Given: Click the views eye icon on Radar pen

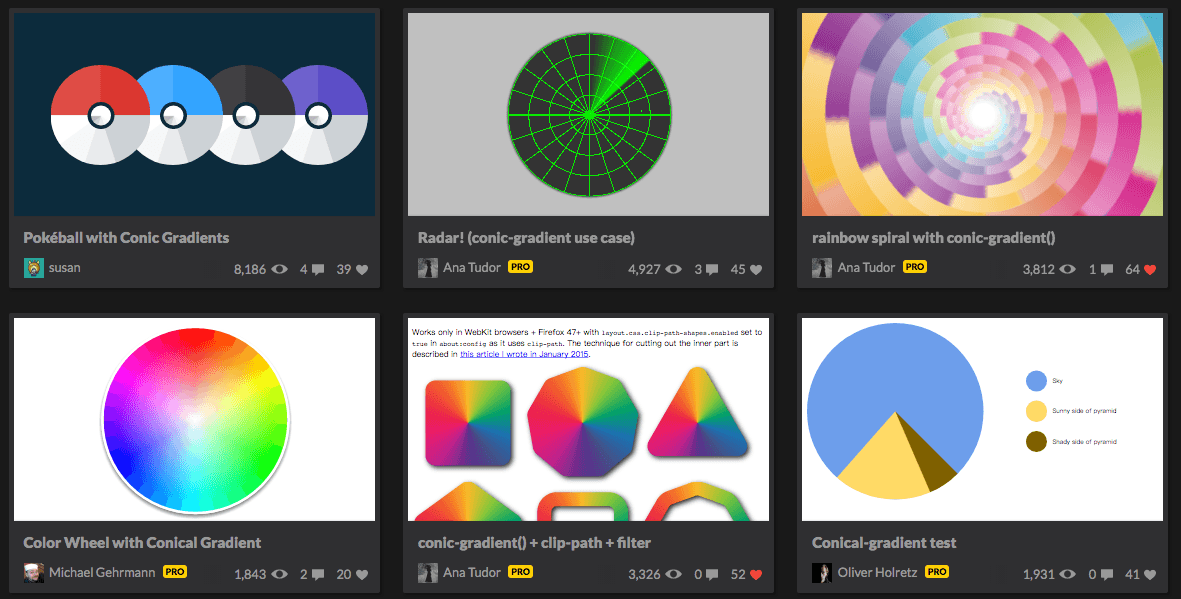Looking at the screenshot, I should point(674,269).
